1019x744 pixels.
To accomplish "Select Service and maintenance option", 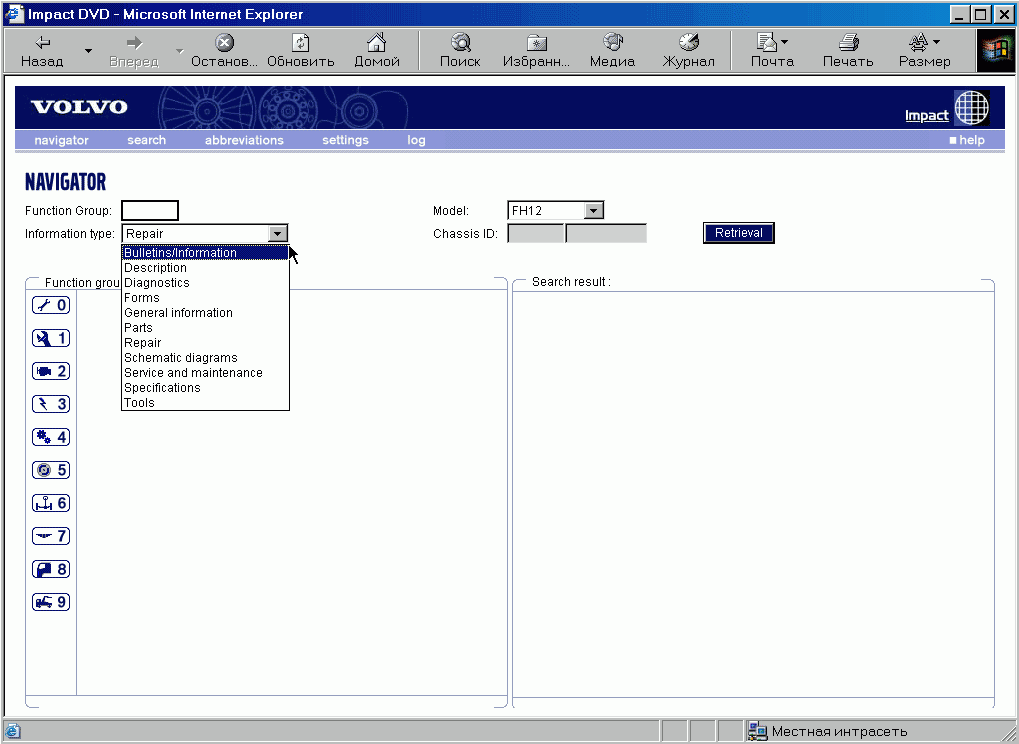I will (x=205, y=372).
